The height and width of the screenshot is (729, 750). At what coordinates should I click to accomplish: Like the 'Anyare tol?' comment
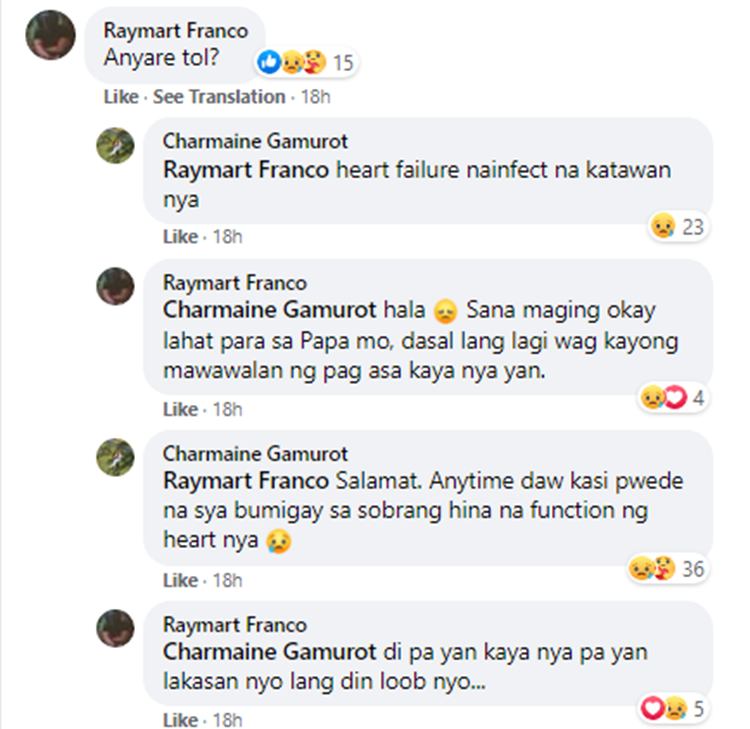tap(122, 97)
